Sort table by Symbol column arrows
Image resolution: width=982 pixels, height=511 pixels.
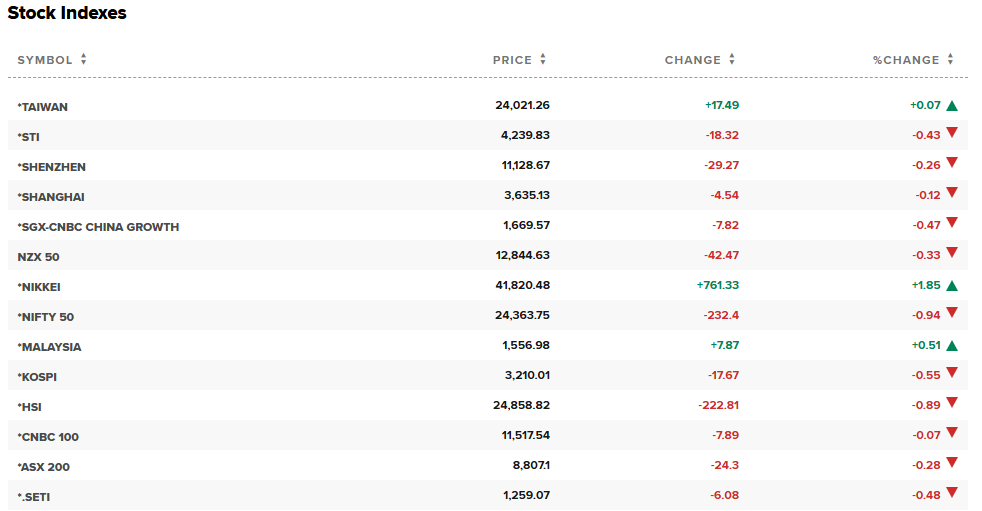coord(83,59)
